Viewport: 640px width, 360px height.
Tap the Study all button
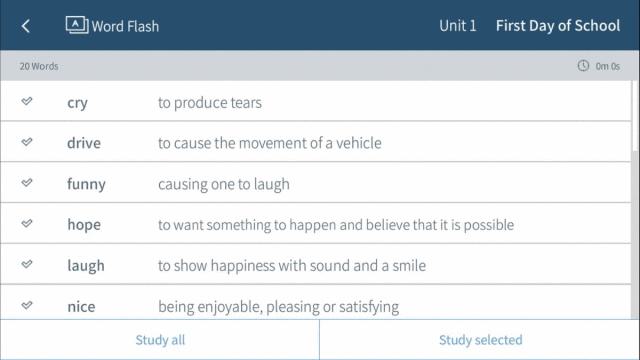tap(160, 340)
